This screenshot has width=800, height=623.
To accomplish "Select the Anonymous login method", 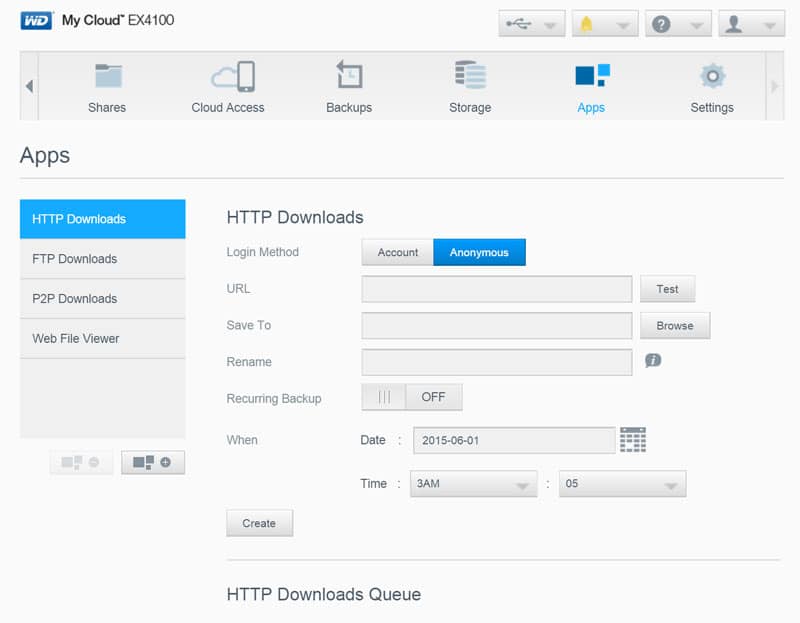I will coord(479,253).
